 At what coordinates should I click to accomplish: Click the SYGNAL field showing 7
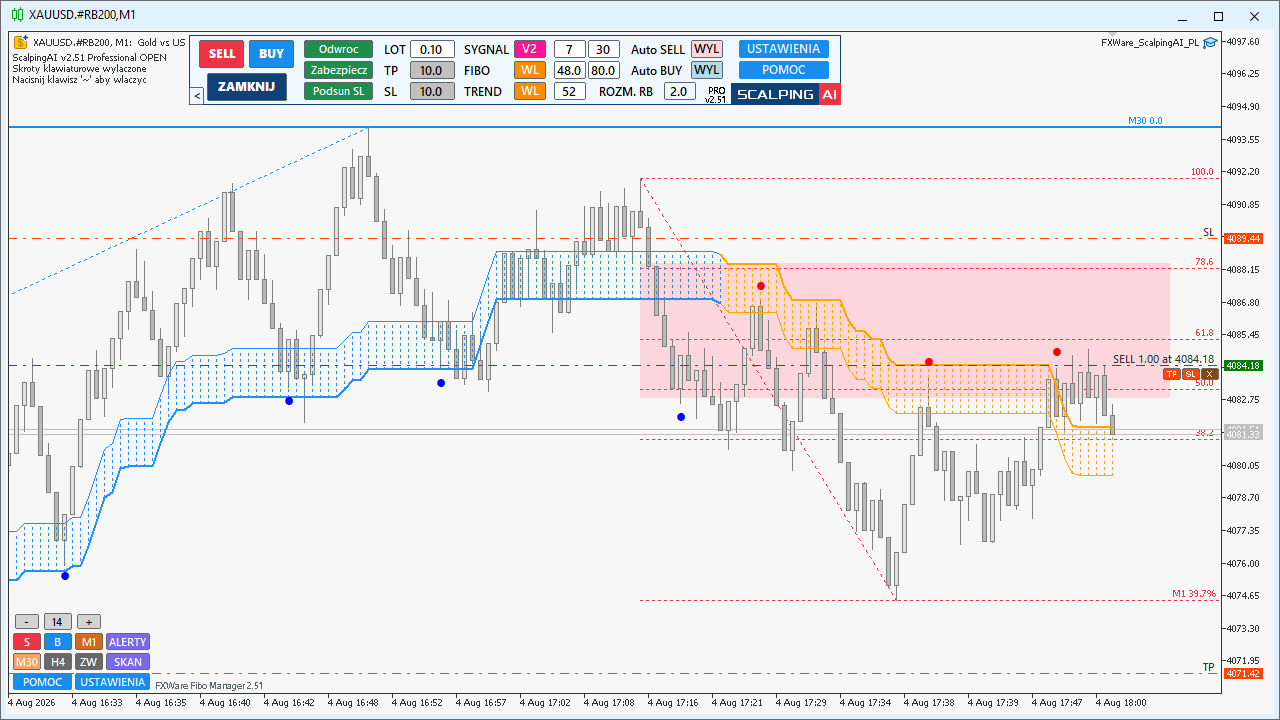[x=570, y=49]
